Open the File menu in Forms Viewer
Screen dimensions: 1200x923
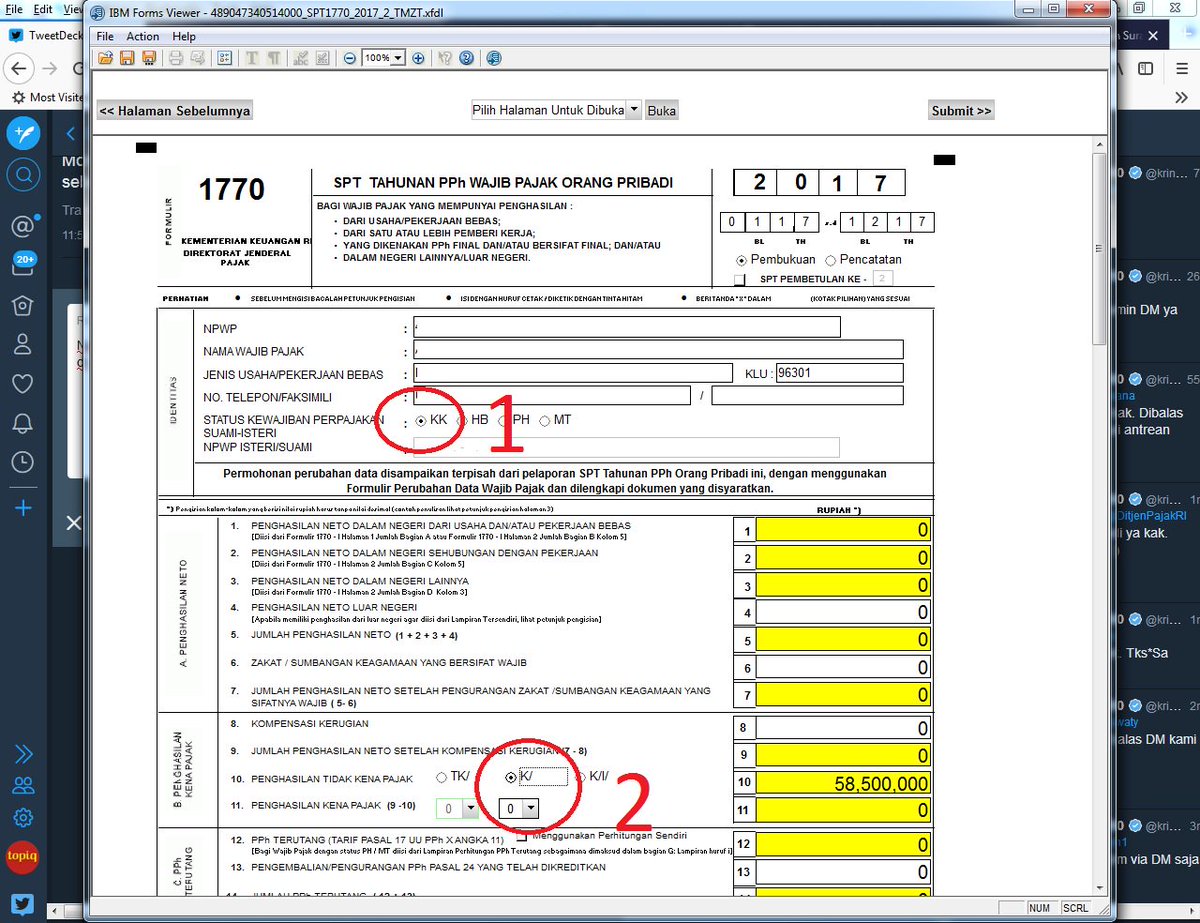(105, 36)
